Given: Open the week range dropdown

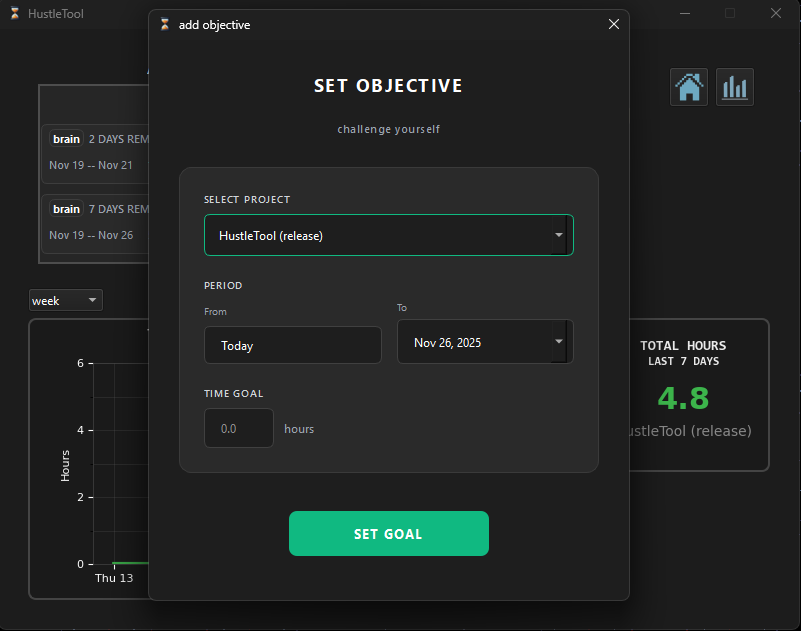Looking at the screenshot, I should coord(66,300).
